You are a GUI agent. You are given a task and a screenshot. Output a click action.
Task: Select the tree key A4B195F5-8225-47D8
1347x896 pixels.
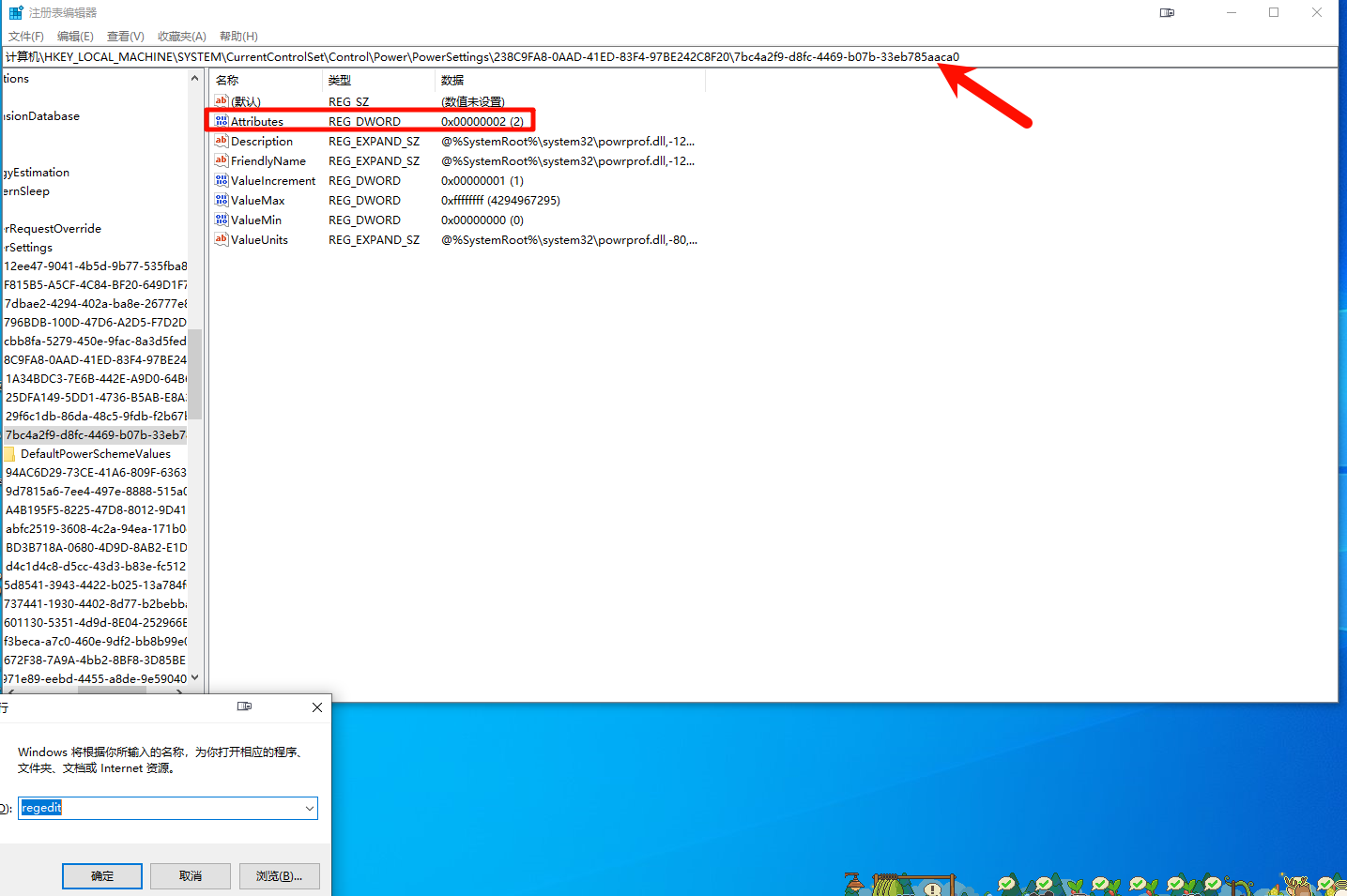click(x=96, y=510)
